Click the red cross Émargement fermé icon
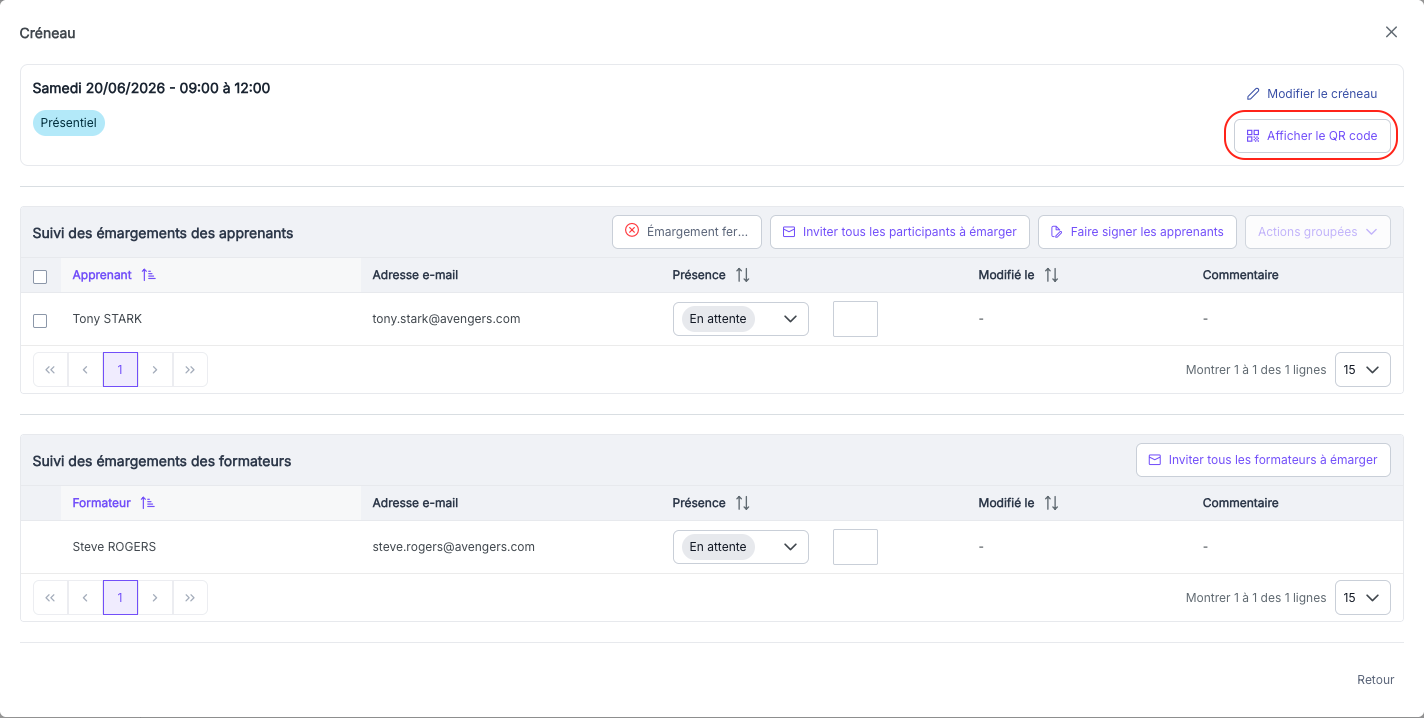Screen dimensions: 1424x718 pos(632,231)
